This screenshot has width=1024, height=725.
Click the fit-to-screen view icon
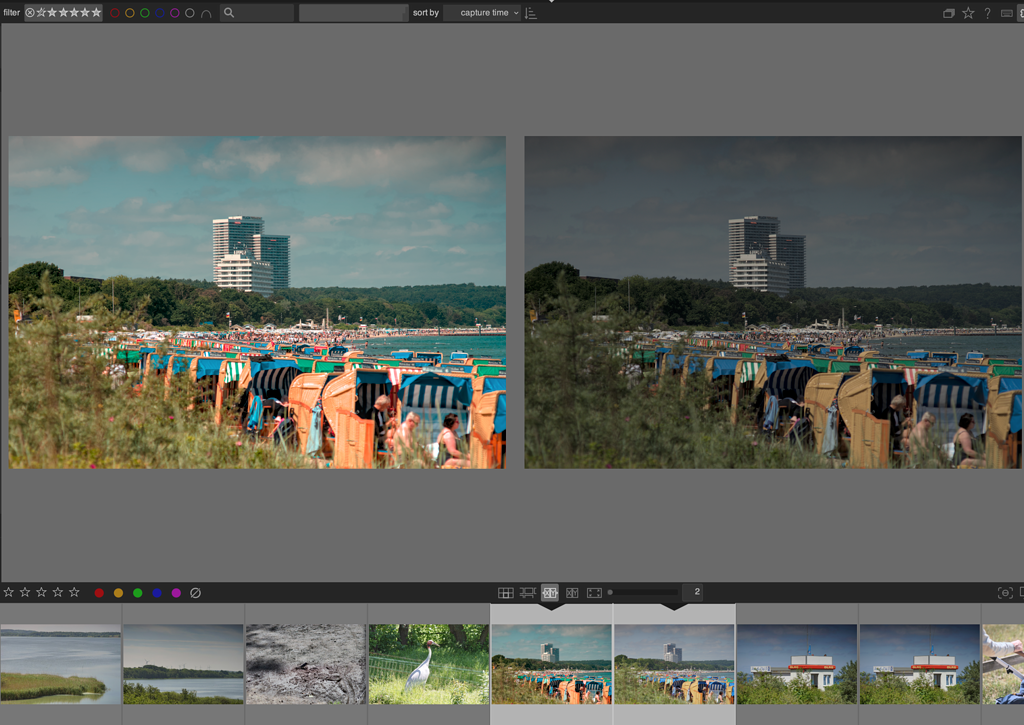click(595, 592)
